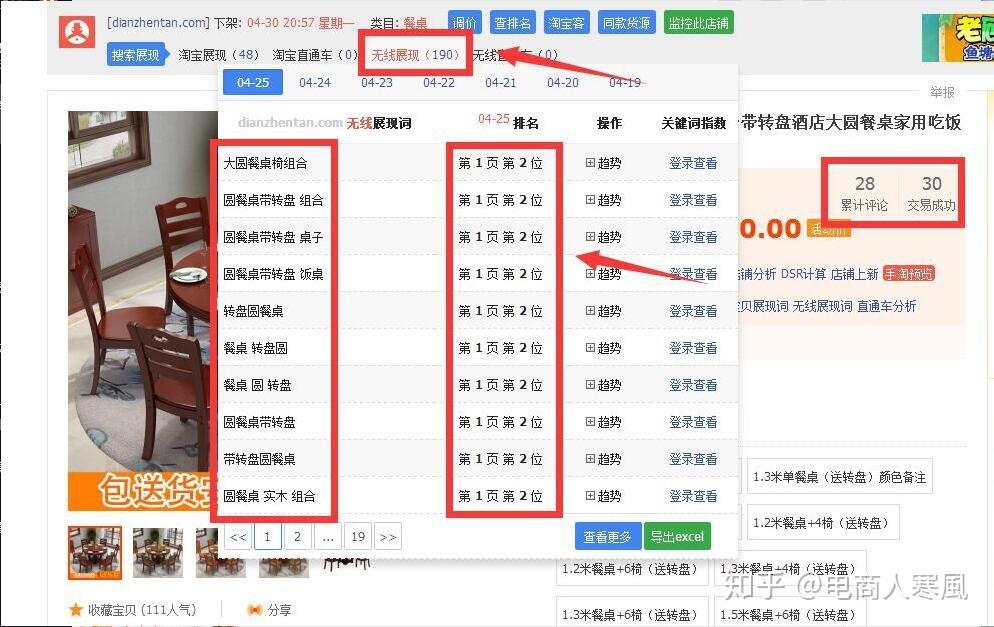The image size is (994, 627).
Task: Click the 同款货源 button
Action: coord(626,23)
